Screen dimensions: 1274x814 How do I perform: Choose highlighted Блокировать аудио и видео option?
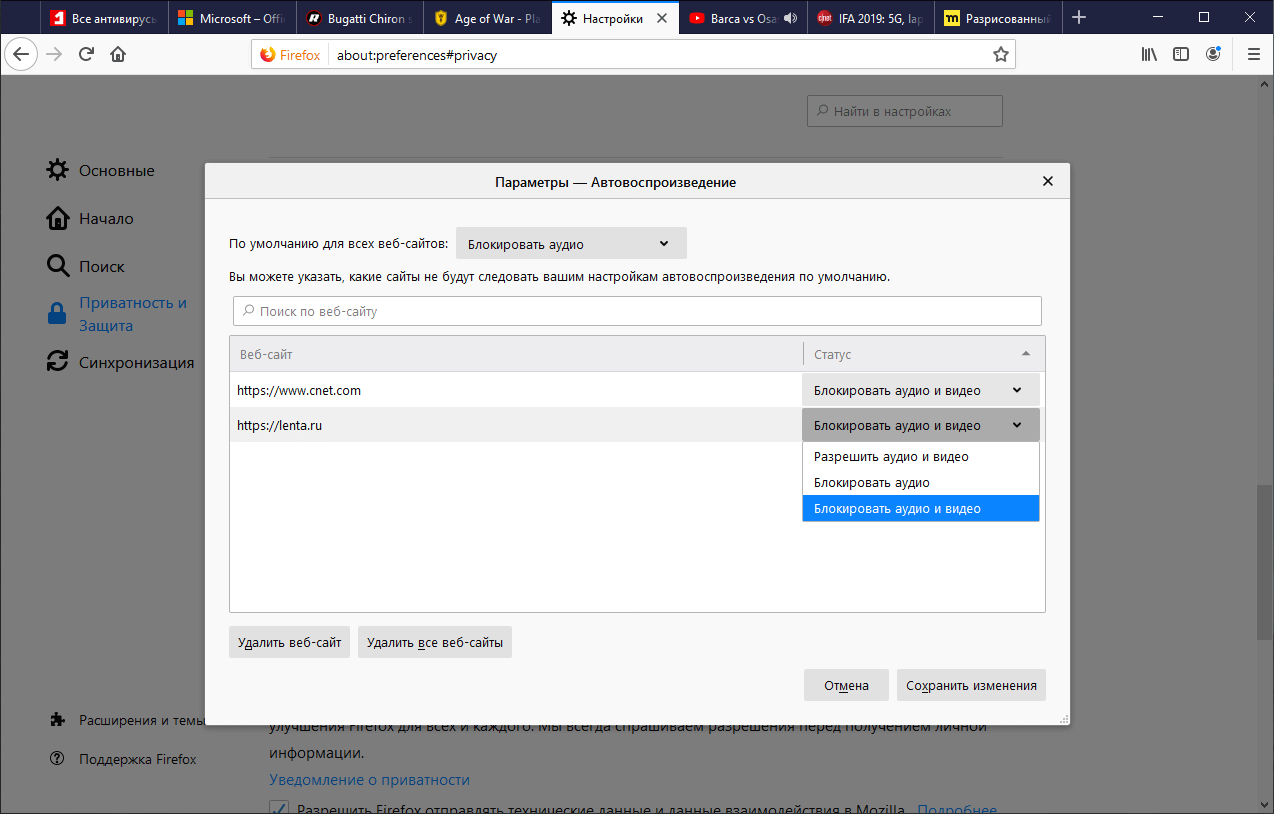[x=921, y=509]
